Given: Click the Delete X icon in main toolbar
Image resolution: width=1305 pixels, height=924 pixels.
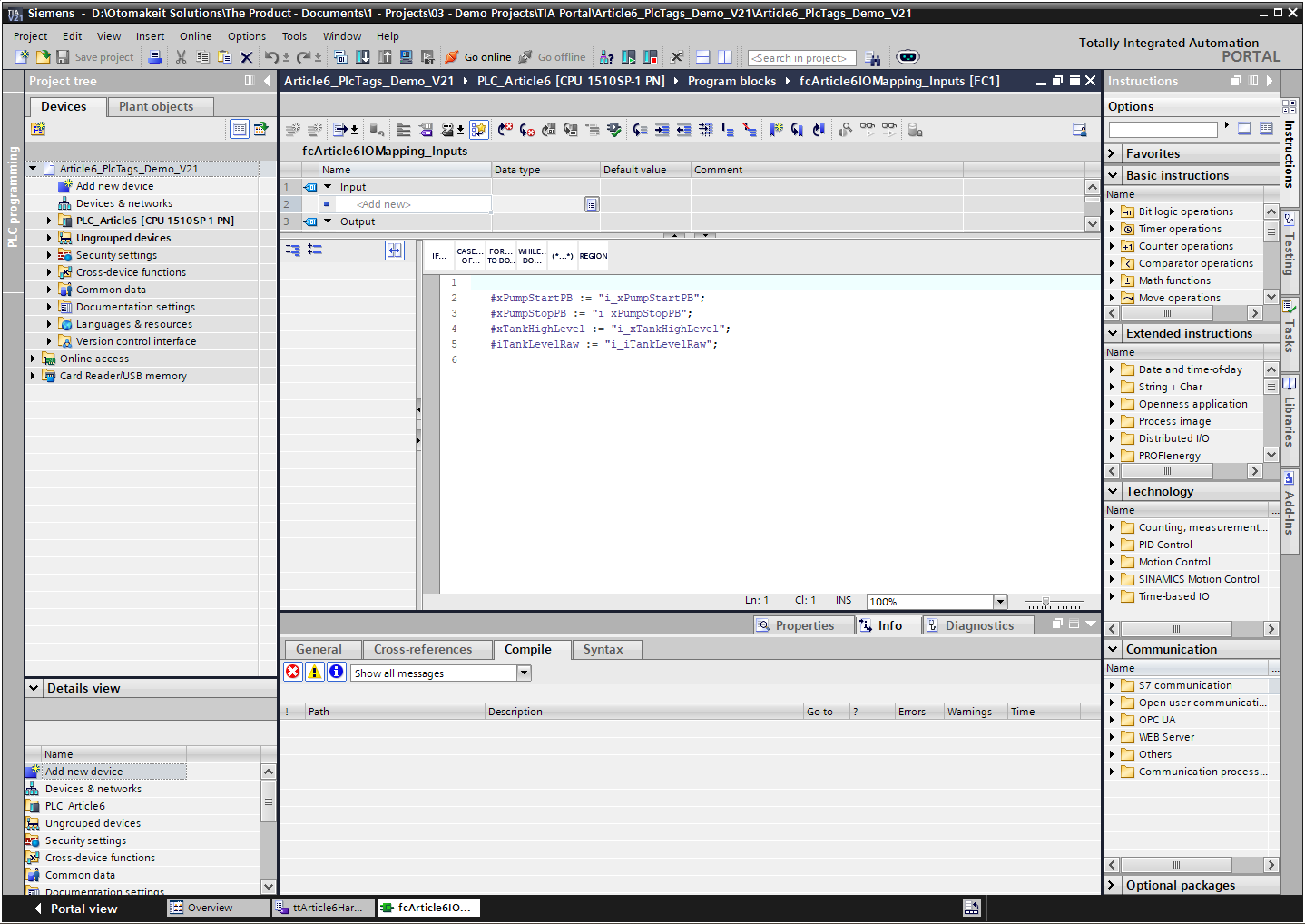Looking at the screenshot, I should 247,56.
